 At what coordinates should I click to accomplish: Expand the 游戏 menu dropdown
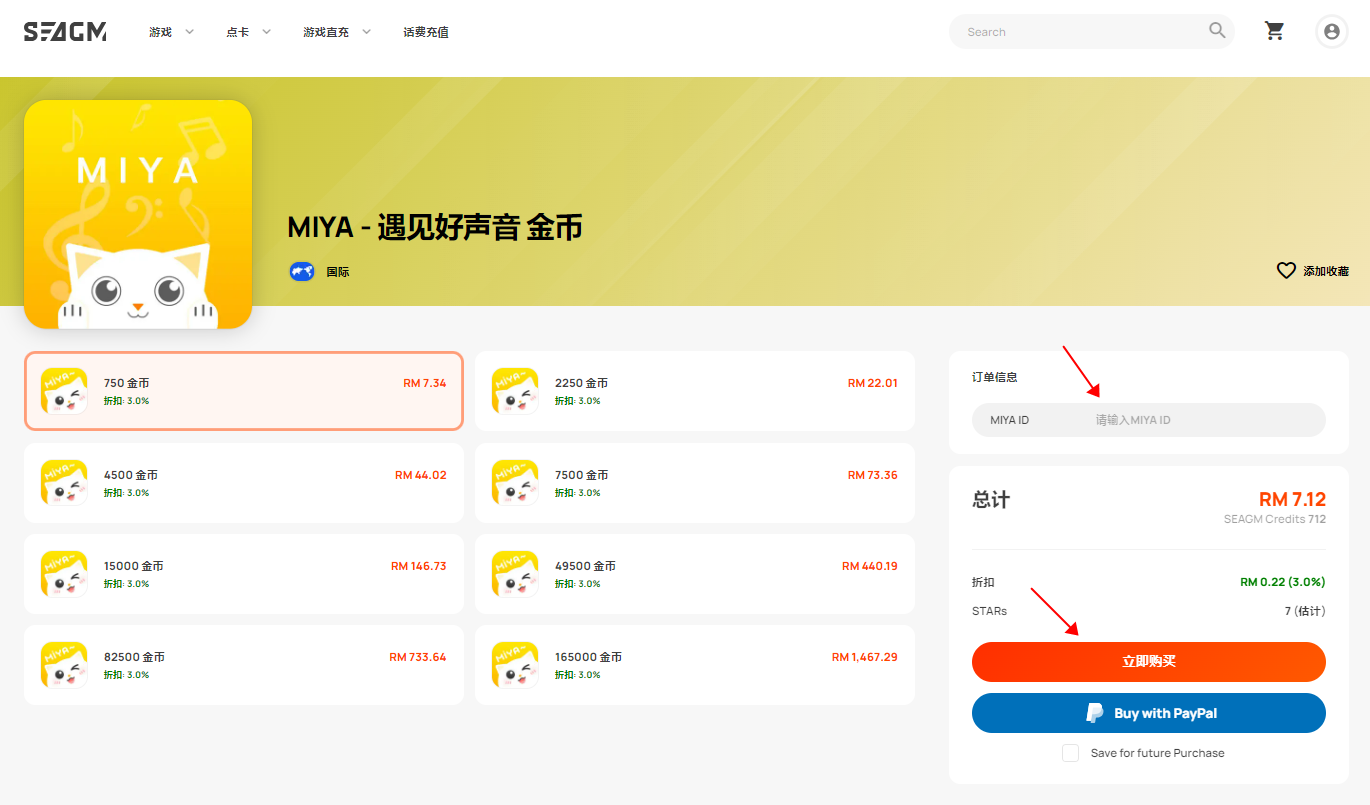pos(172,32)
